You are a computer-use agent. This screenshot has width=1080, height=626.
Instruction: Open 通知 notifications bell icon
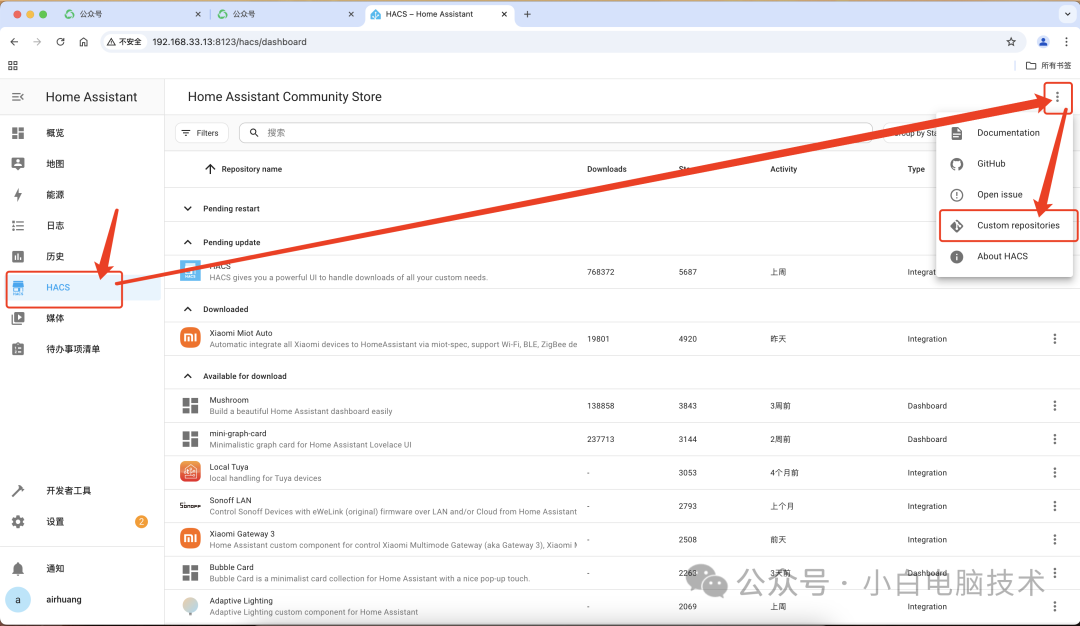(x=18, y=569)
